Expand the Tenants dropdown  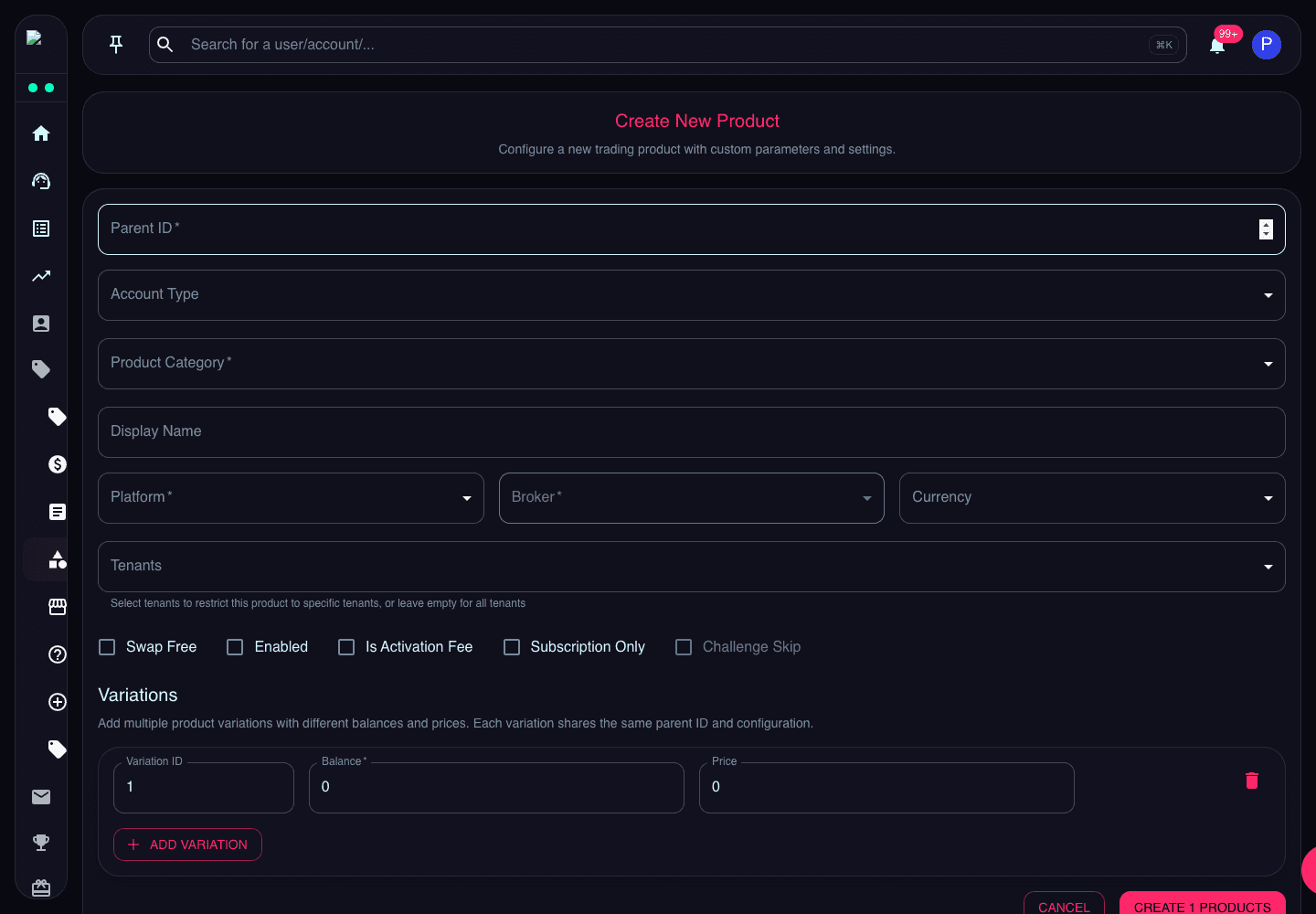691,567
